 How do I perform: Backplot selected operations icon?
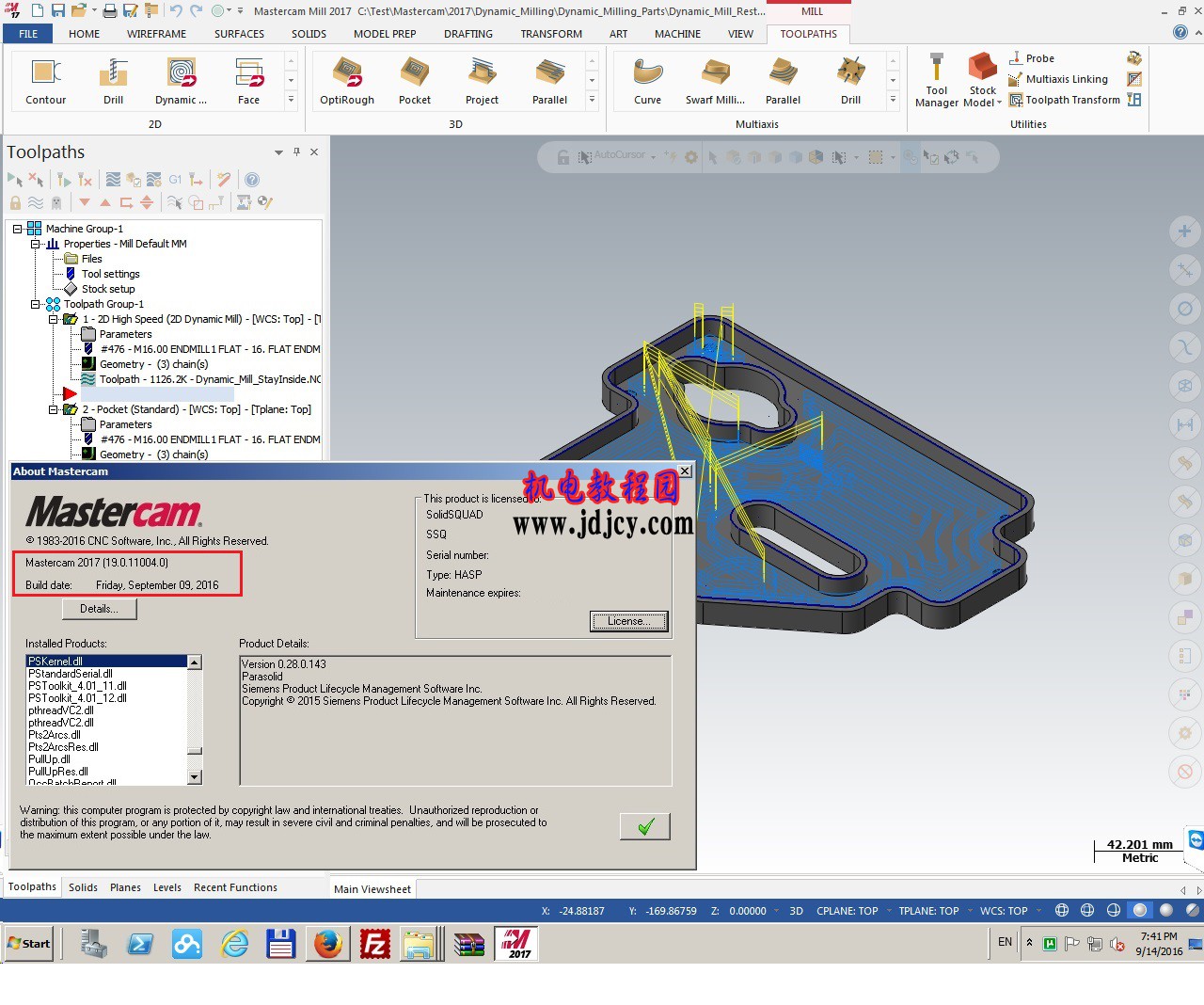[113, 179]
